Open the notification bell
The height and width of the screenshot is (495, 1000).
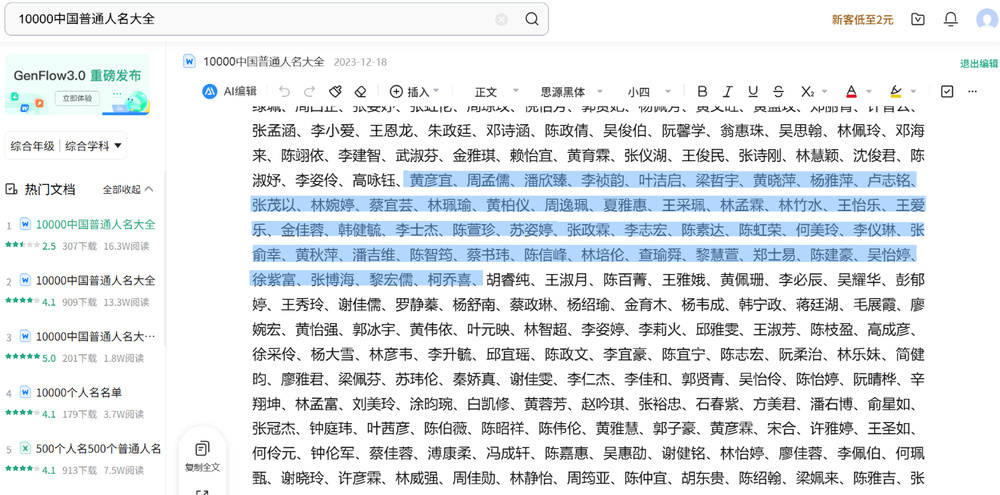pyautogui.click(x=951, y=19)
